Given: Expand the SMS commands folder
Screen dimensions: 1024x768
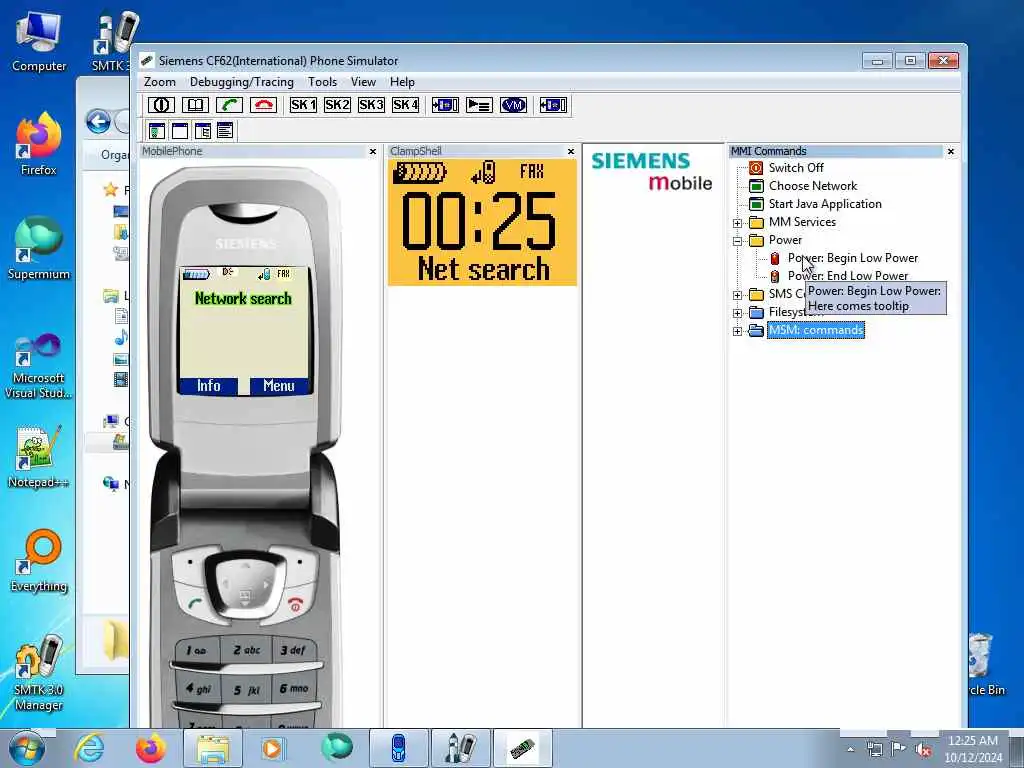Looking at the screenshot, I should click(737, 295).
